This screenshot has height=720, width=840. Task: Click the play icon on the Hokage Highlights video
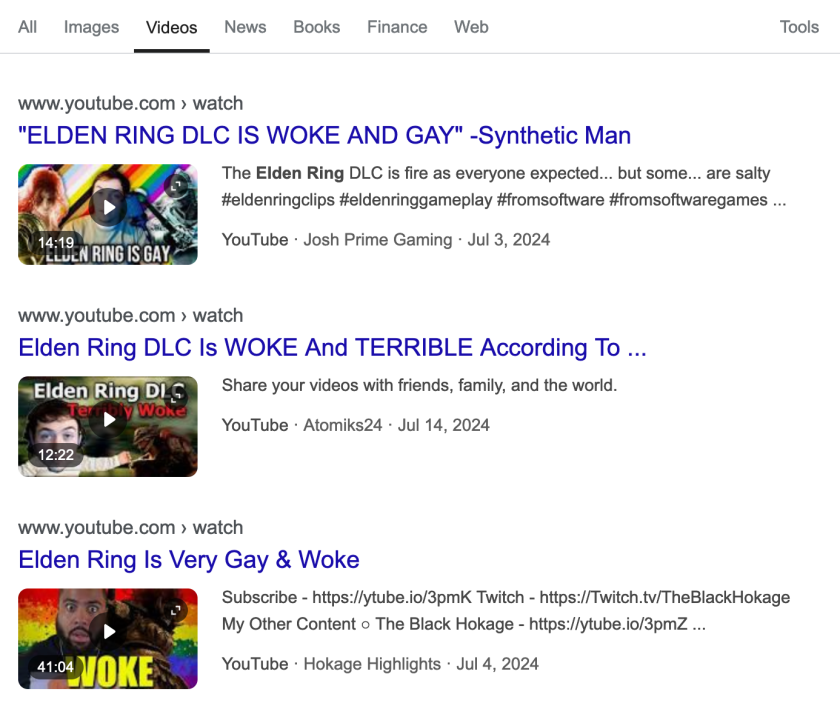pos(107,632)
